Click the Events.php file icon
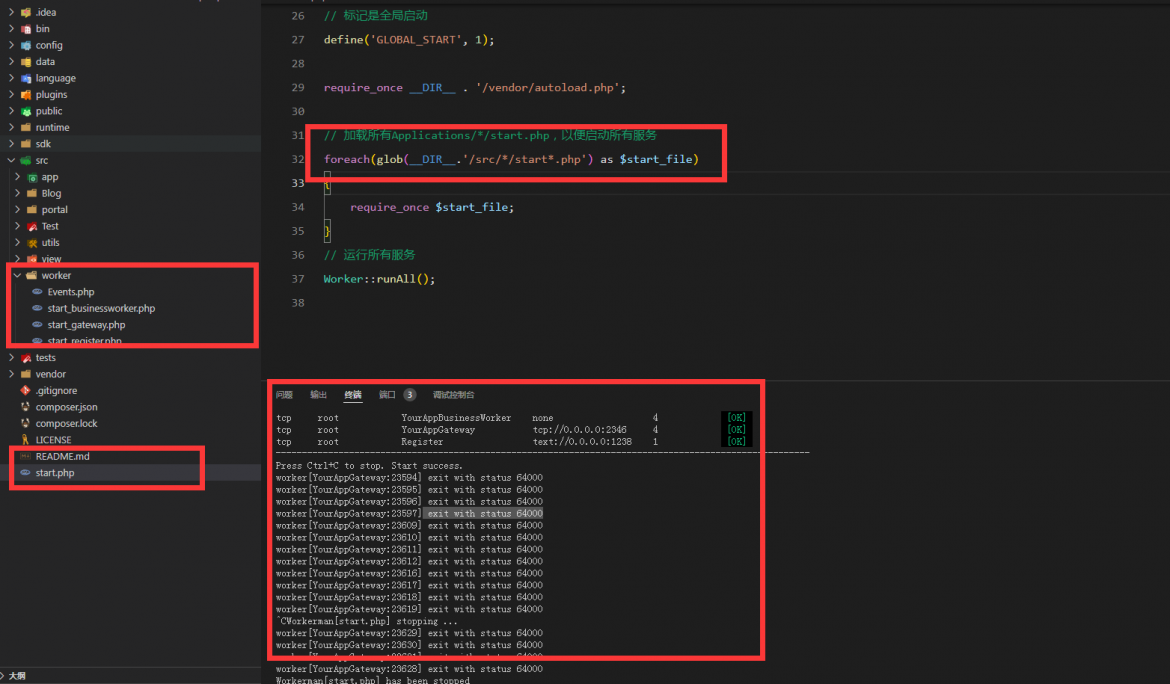The image size is (1170, 684). [37, 292]
